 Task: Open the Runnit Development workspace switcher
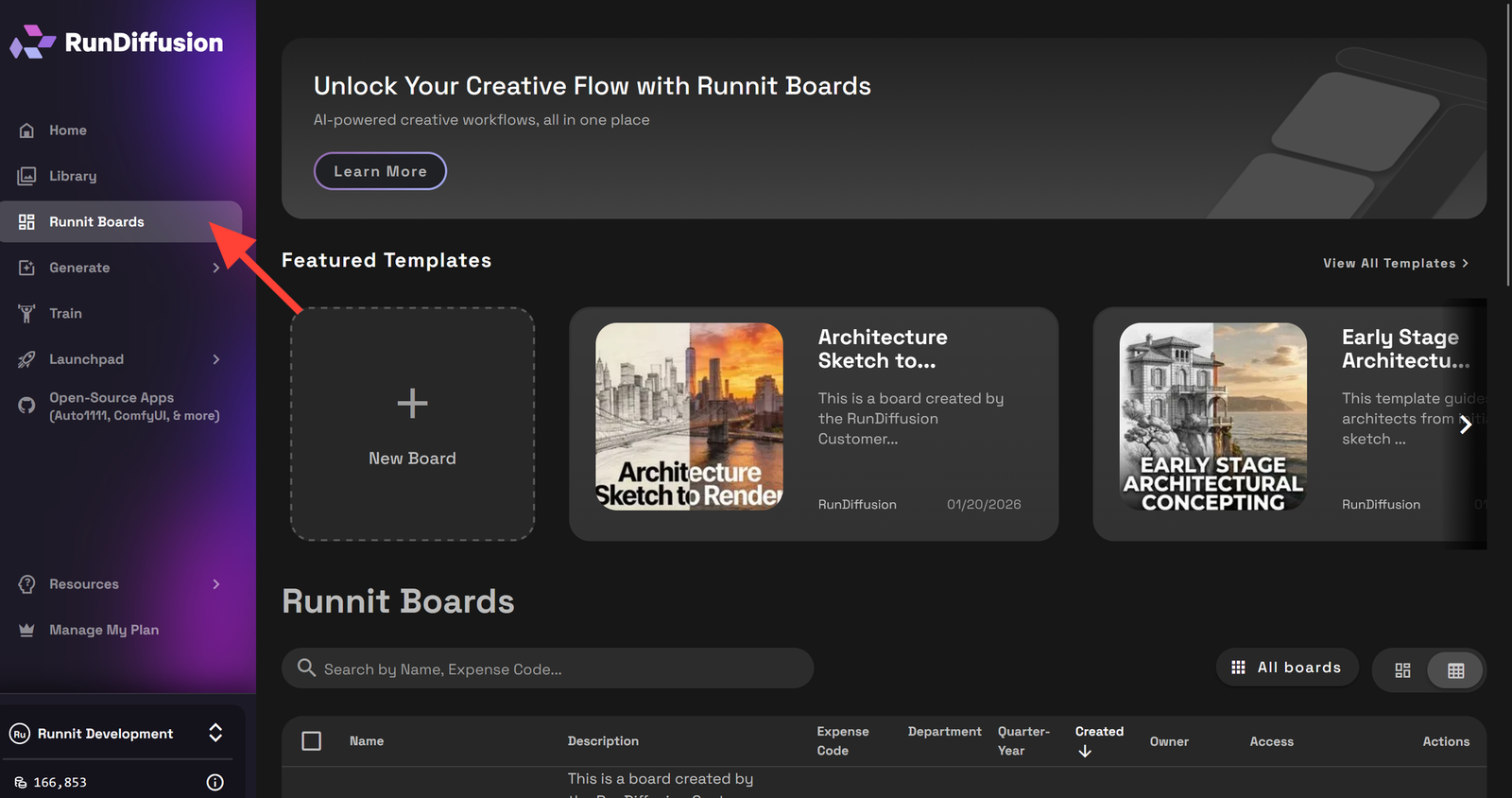pos(215,733)
